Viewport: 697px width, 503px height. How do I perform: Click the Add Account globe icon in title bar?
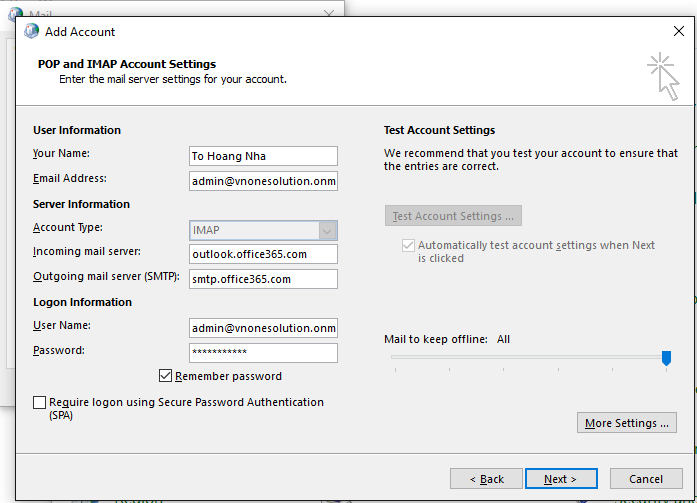(x=31, y=31)
